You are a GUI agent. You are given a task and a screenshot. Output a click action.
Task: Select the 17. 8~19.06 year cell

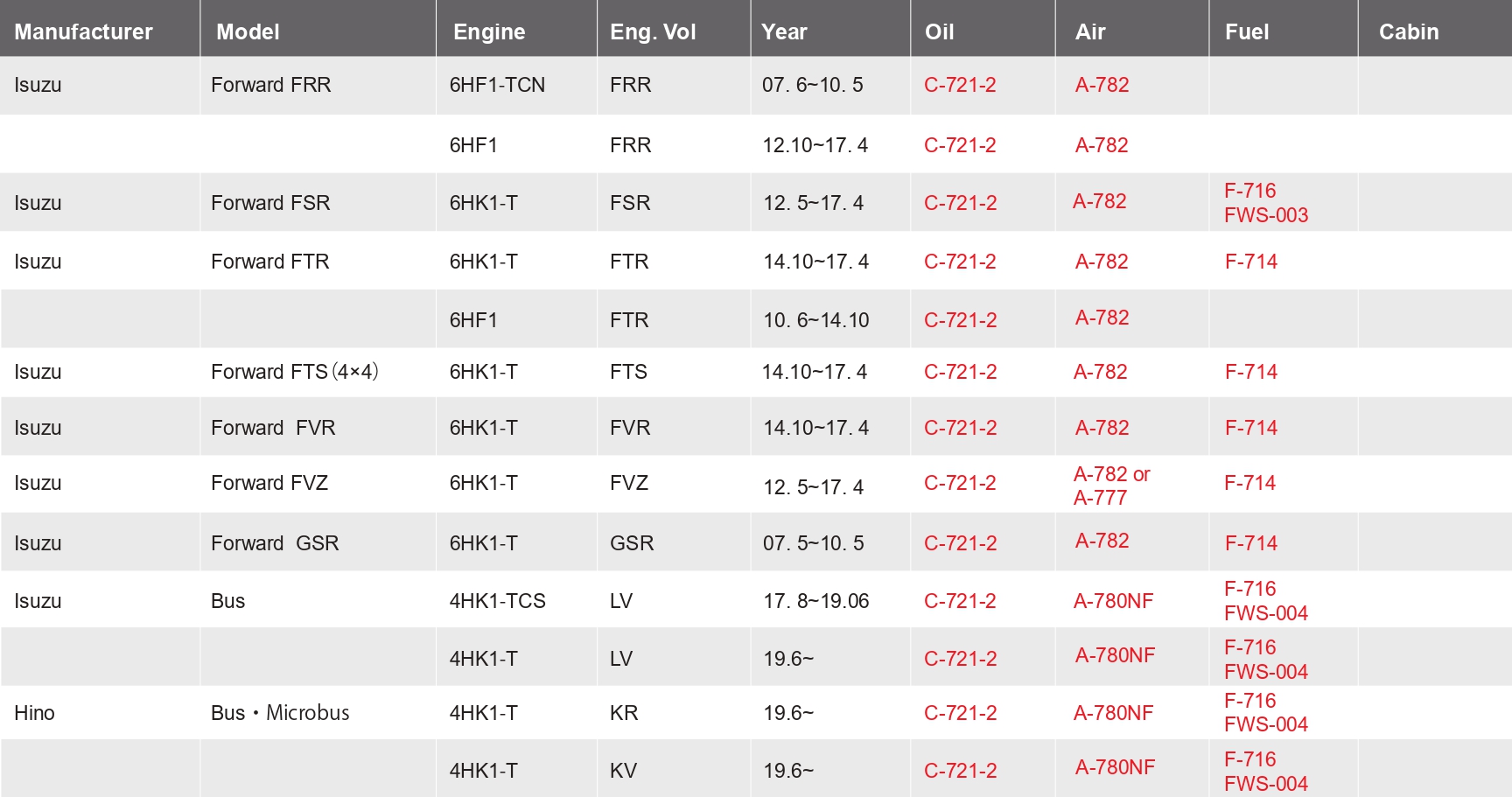[815, 601]
